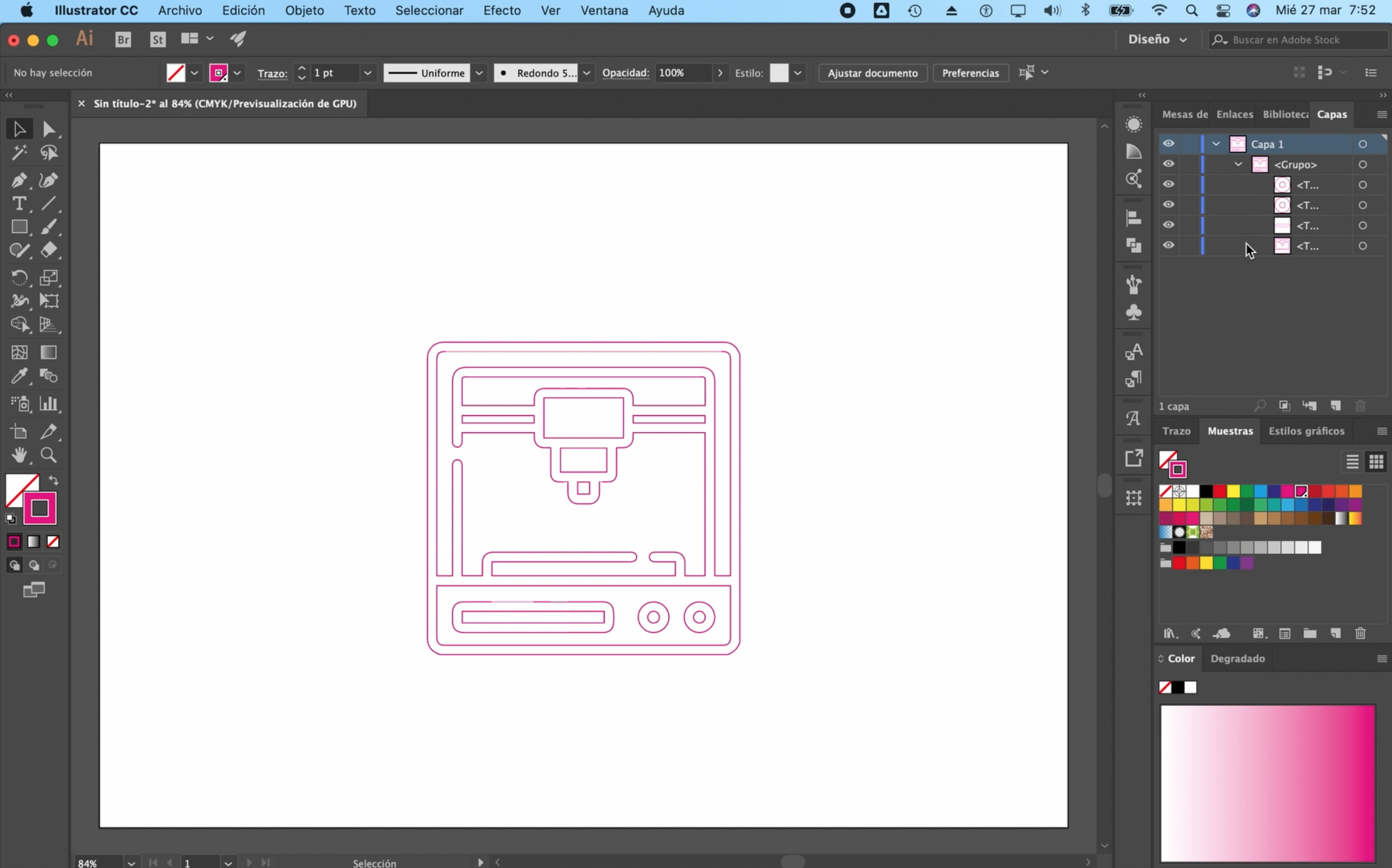This screenshot has width=1392, height=868.
Task: Switch to the Trazo panel tab
Action: point(1176,430)
